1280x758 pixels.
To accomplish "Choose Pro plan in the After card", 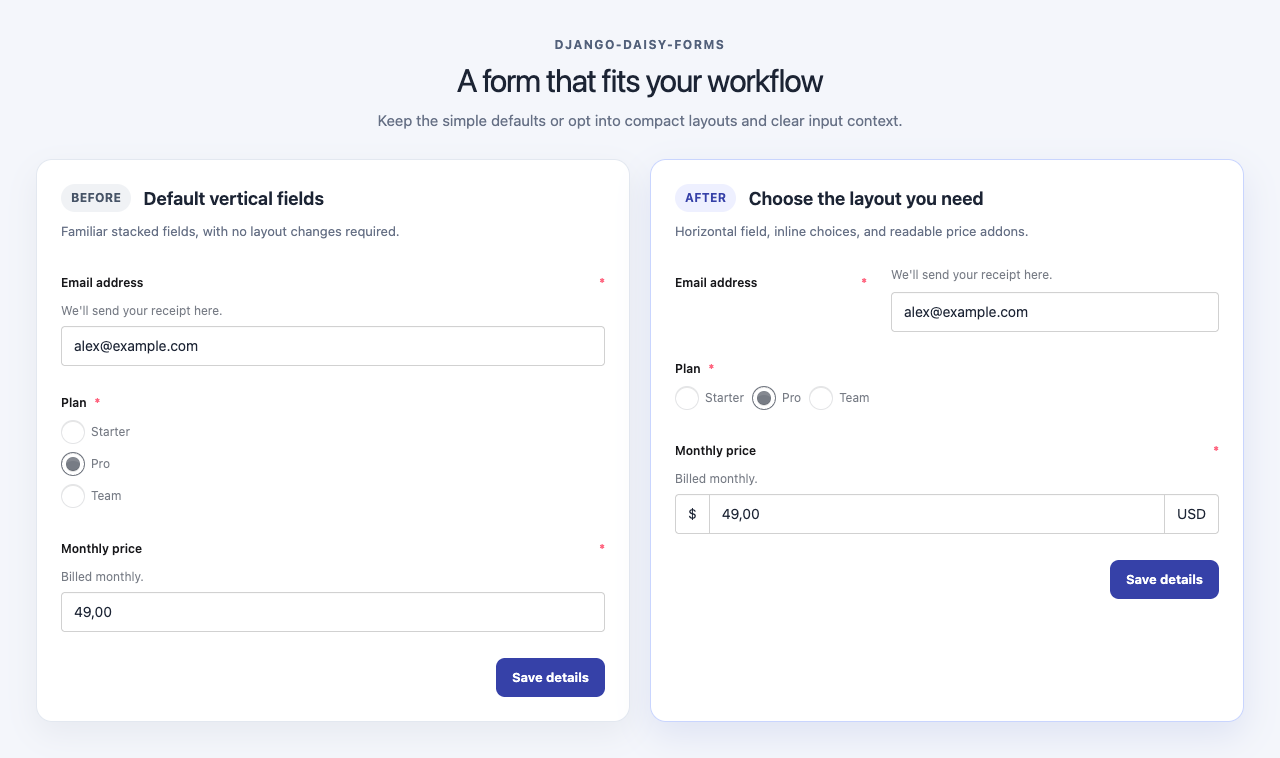I will point(764,398).
